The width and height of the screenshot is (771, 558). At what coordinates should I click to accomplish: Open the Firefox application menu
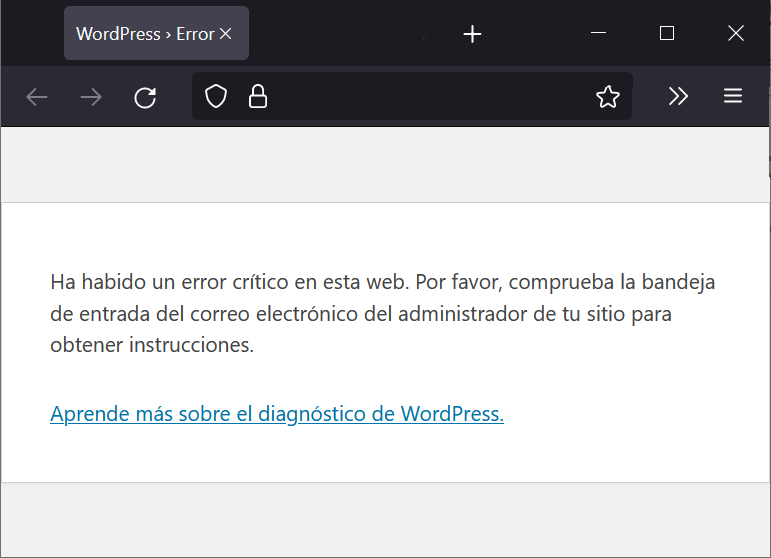pyautogui.click(x=733, y=96)
